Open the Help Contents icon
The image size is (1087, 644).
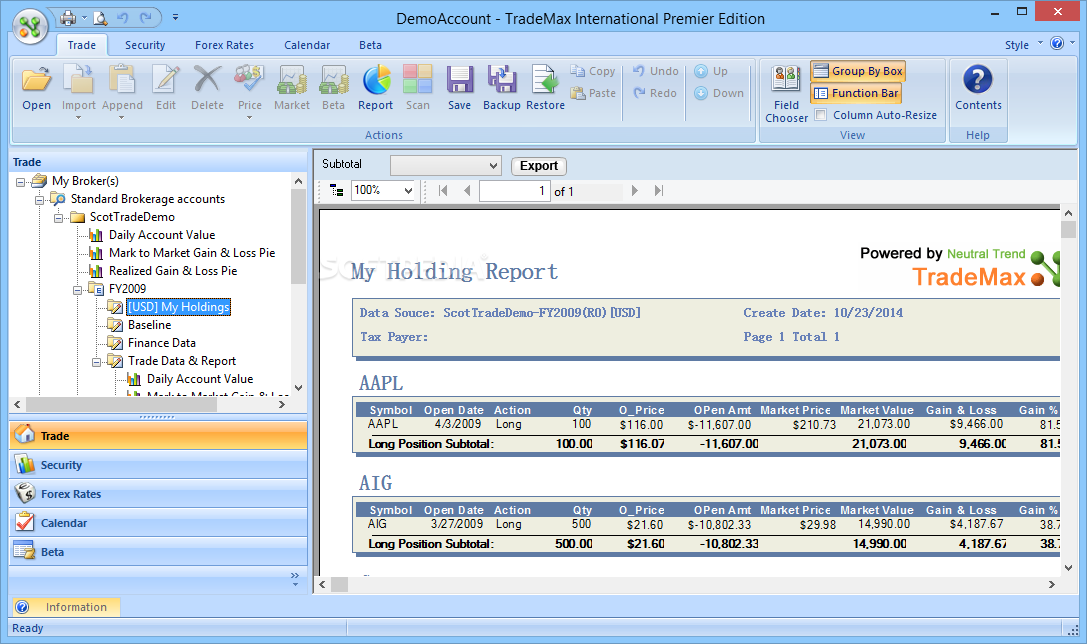coord(978,80)
